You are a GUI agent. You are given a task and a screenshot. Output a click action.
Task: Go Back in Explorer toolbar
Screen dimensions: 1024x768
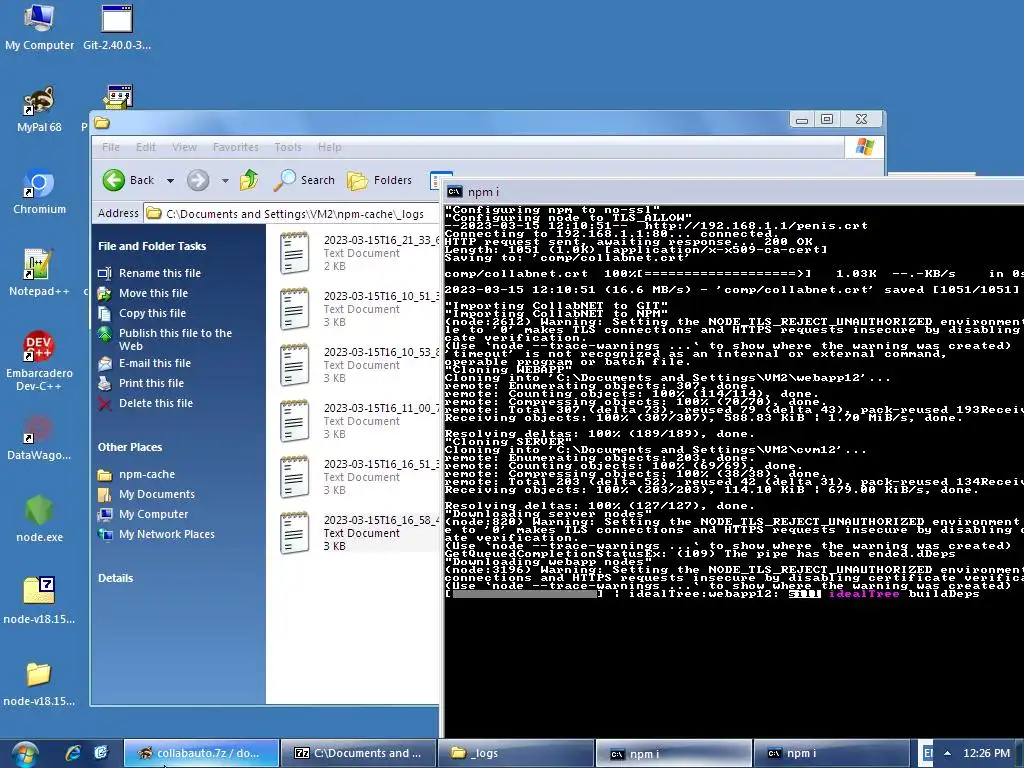(128, 180)
